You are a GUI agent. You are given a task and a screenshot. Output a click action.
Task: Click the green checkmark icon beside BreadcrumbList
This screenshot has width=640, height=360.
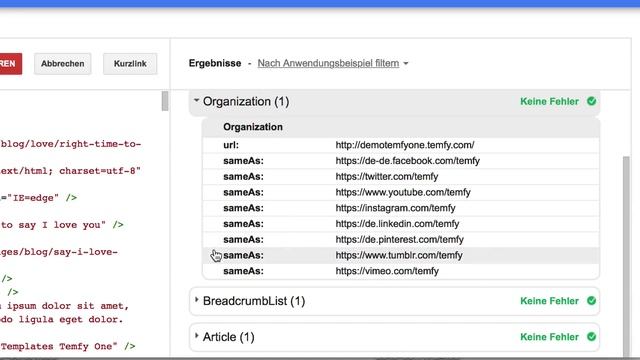point(591,301)
